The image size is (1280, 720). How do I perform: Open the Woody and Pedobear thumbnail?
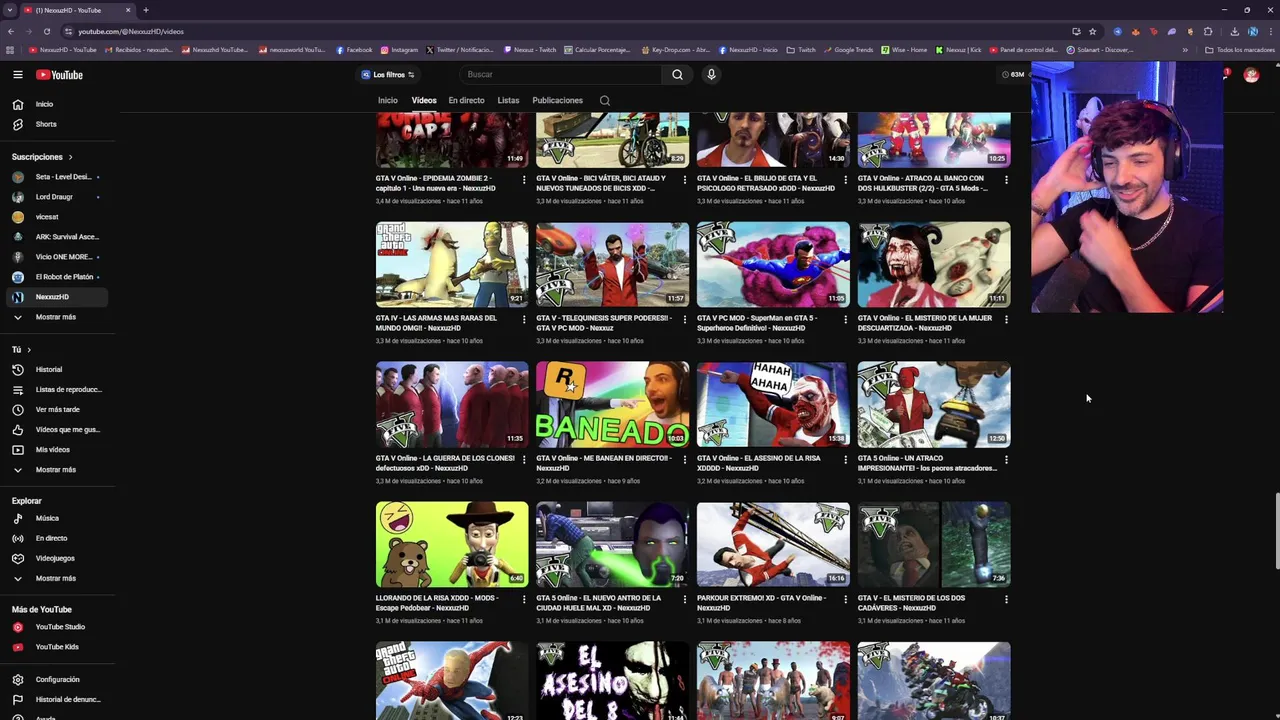(452, 544)
